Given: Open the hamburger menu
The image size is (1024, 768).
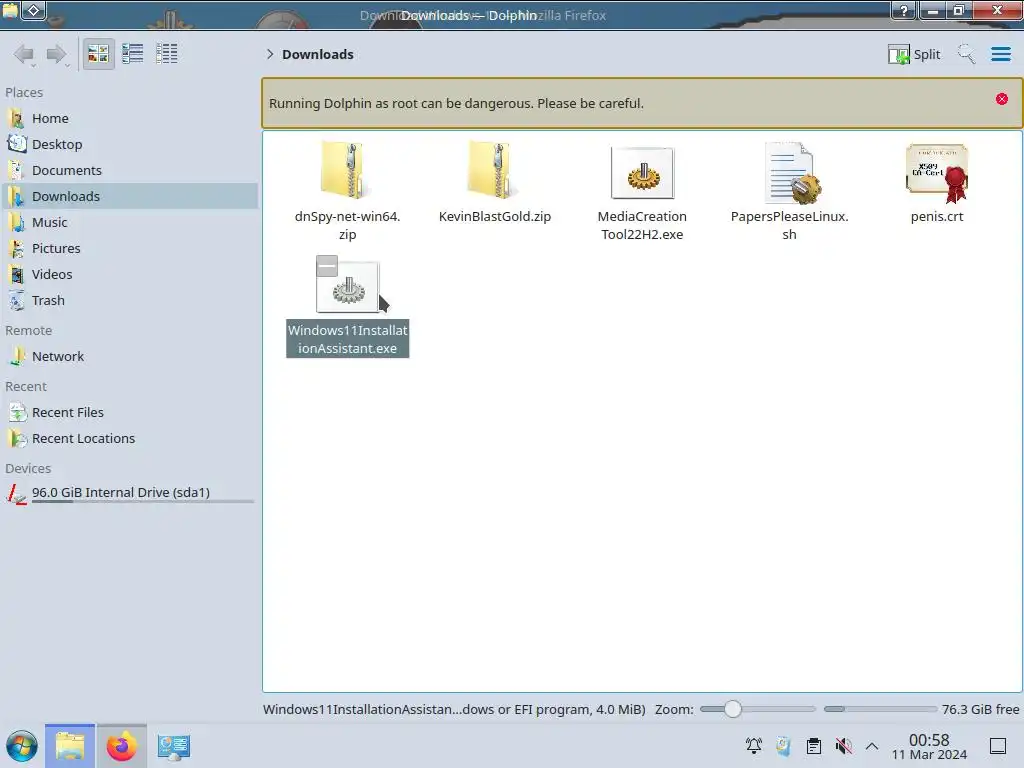Looking at the screenshot, I should pos(1000,54).
